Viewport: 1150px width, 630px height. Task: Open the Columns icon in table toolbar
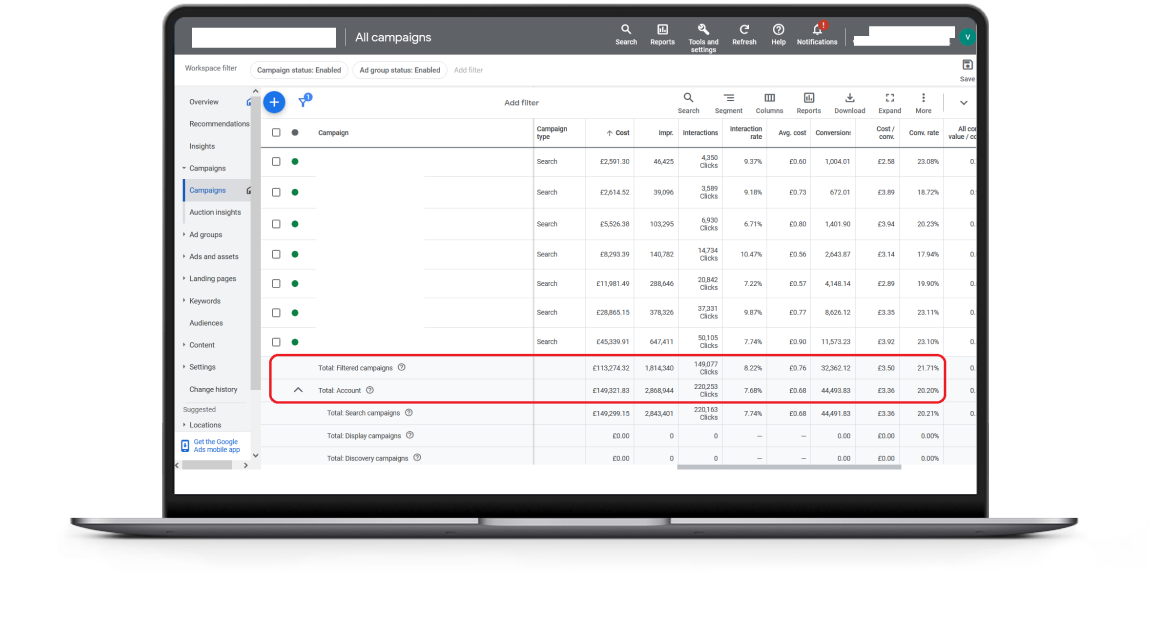coord(769,98)
